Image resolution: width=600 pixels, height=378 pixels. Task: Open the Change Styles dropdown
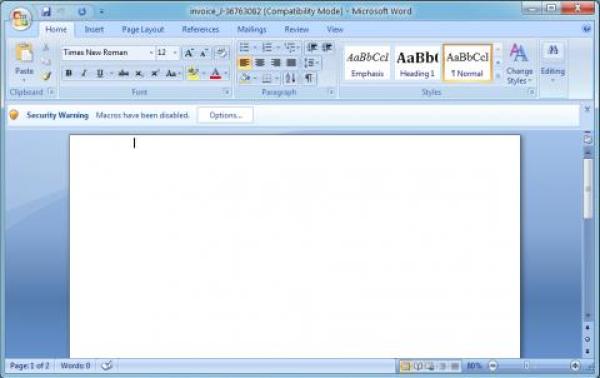coord(519,64)
